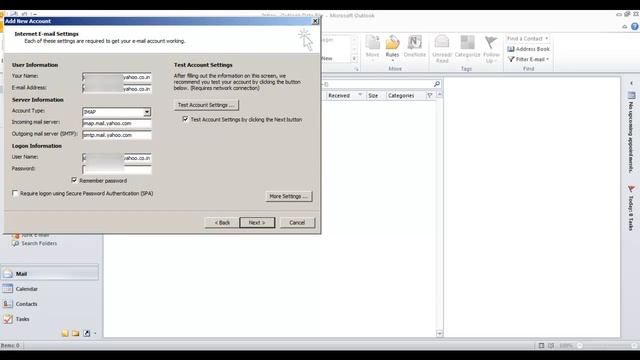Enable Require logon using Secure Password Authentication

(15, 193)
